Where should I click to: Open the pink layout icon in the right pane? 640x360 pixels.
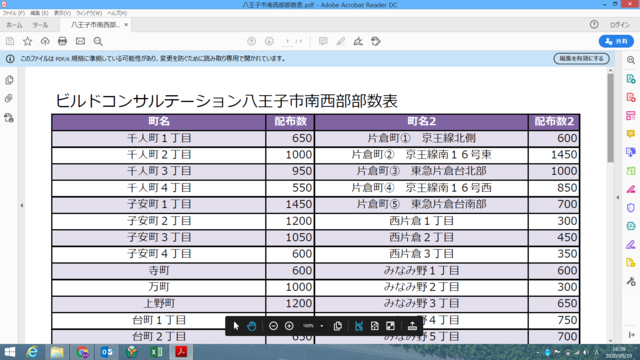(631, 116)
